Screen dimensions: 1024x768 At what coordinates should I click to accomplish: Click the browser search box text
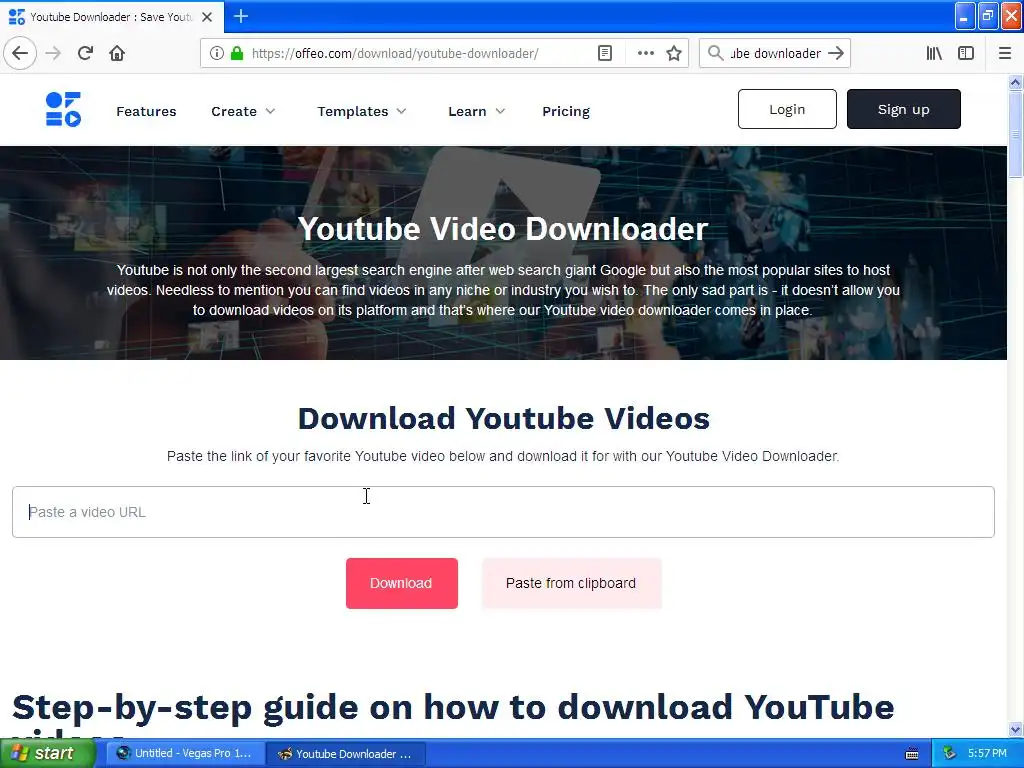775,53
